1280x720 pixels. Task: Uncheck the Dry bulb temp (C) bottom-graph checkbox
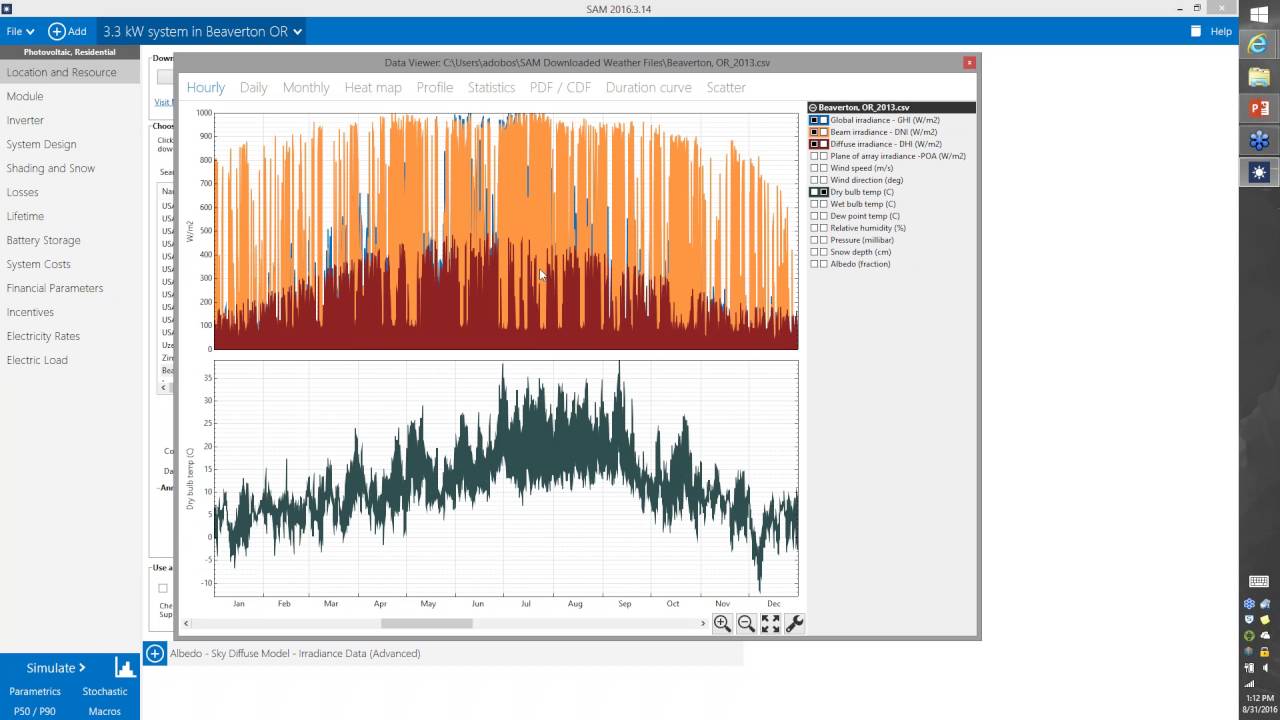(824, 192)
